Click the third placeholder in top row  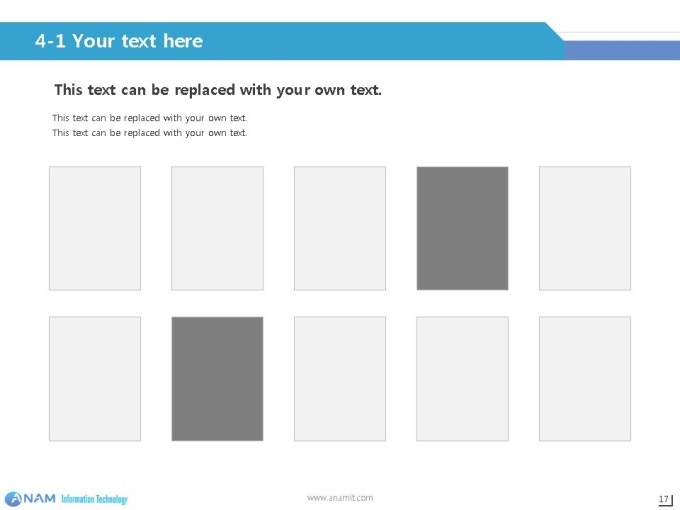340,228
